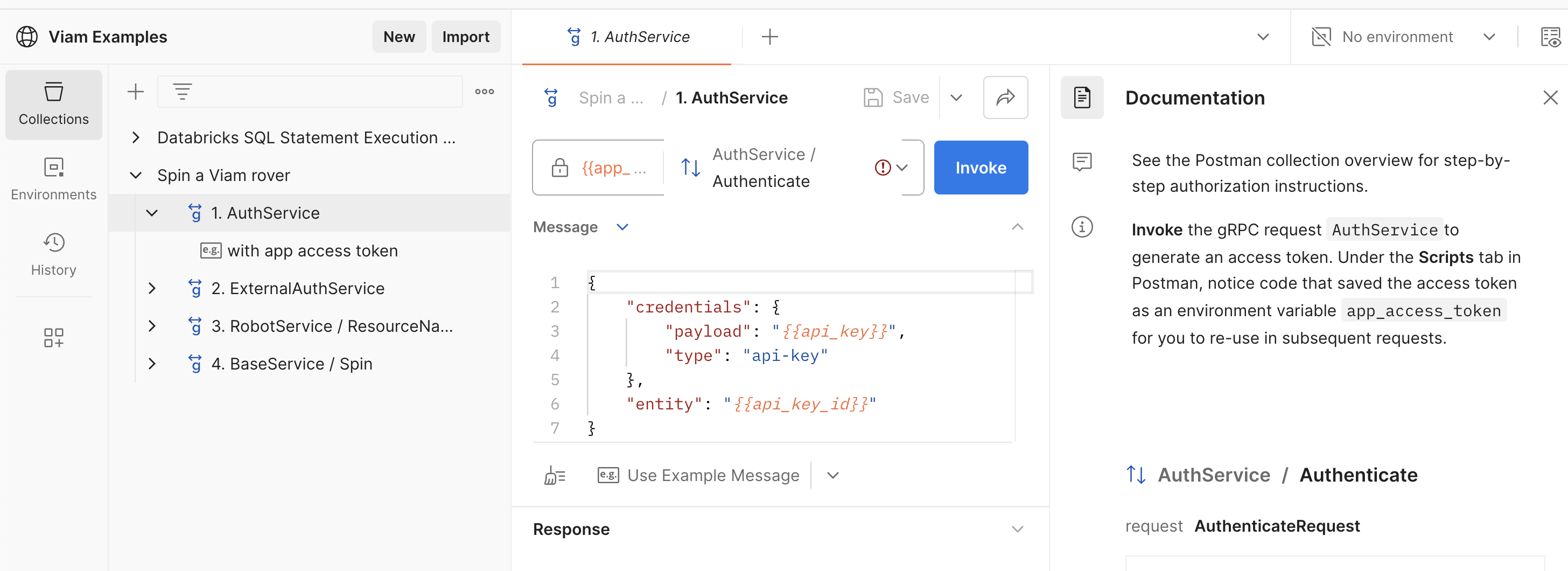Click the No environment icon

[x=1321, y=37]
